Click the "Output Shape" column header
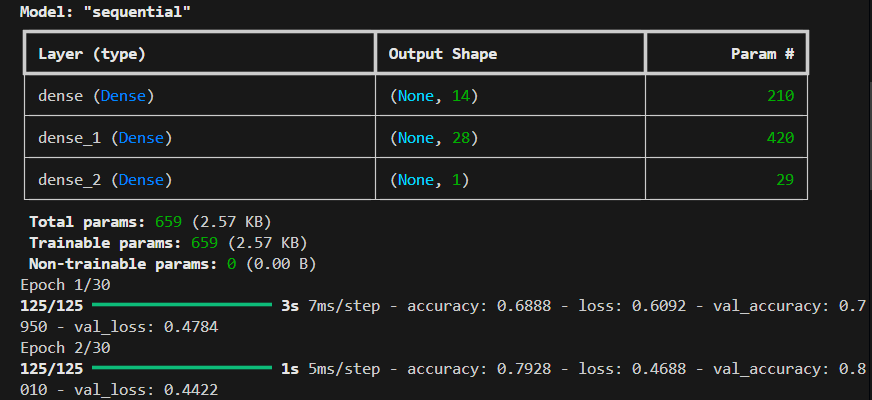 (442, 52)
